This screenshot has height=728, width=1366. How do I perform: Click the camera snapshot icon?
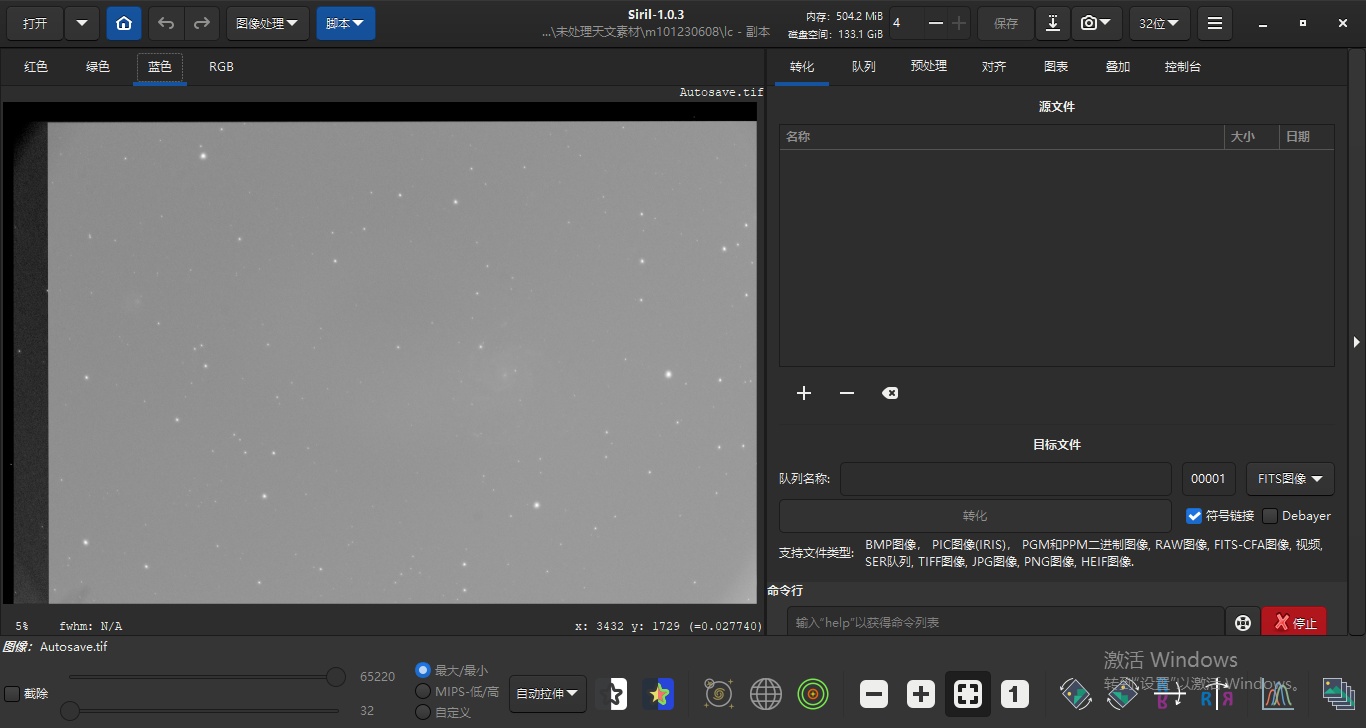pos(1097,23)
